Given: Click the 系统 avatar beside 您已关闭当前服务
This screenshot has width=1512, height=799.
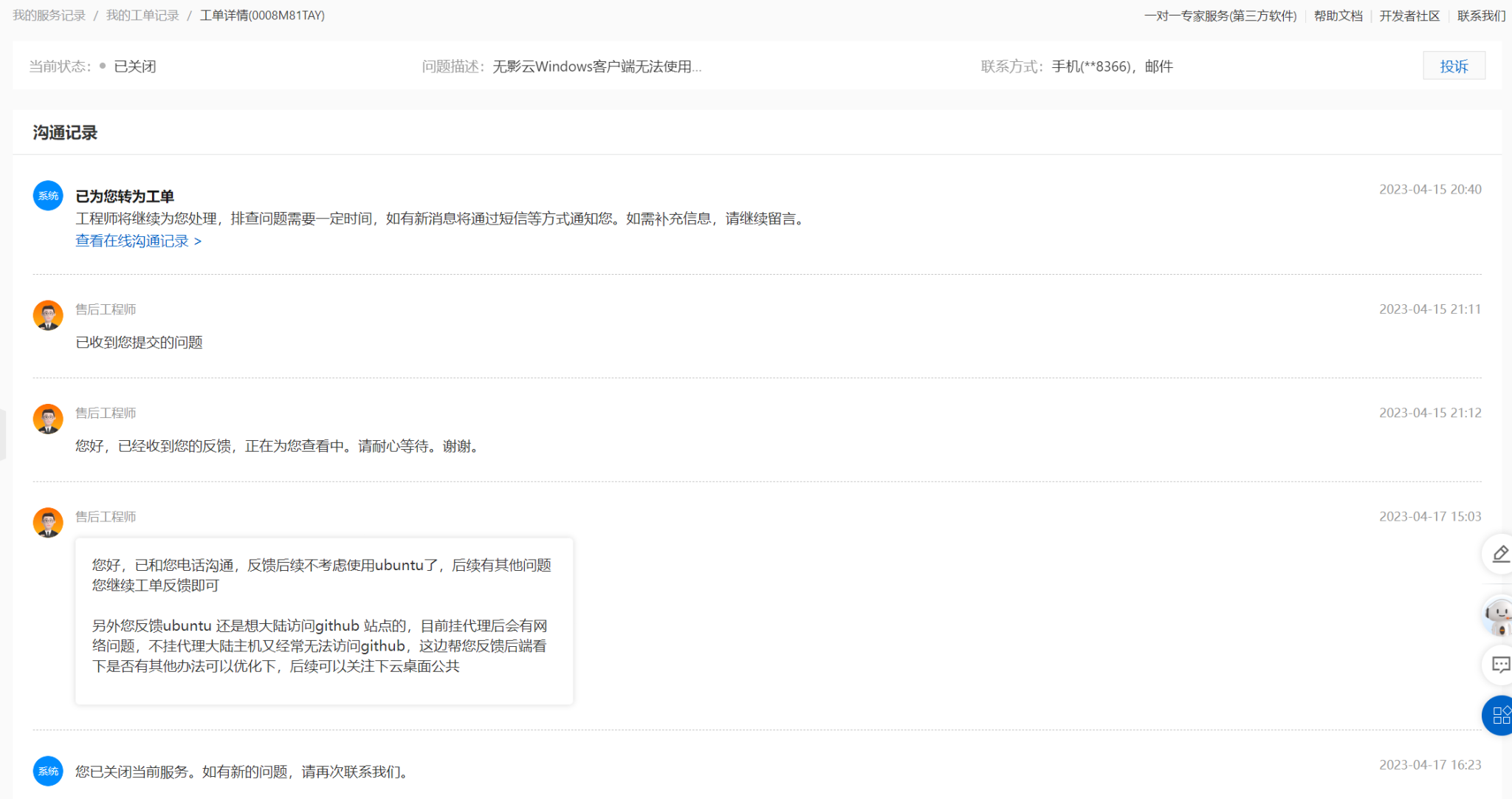Looking at the screenshot, I should point(48,771).
